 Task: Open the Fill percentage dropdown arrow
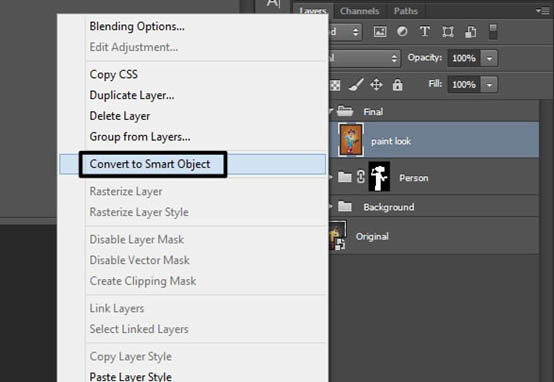[489, 85]
